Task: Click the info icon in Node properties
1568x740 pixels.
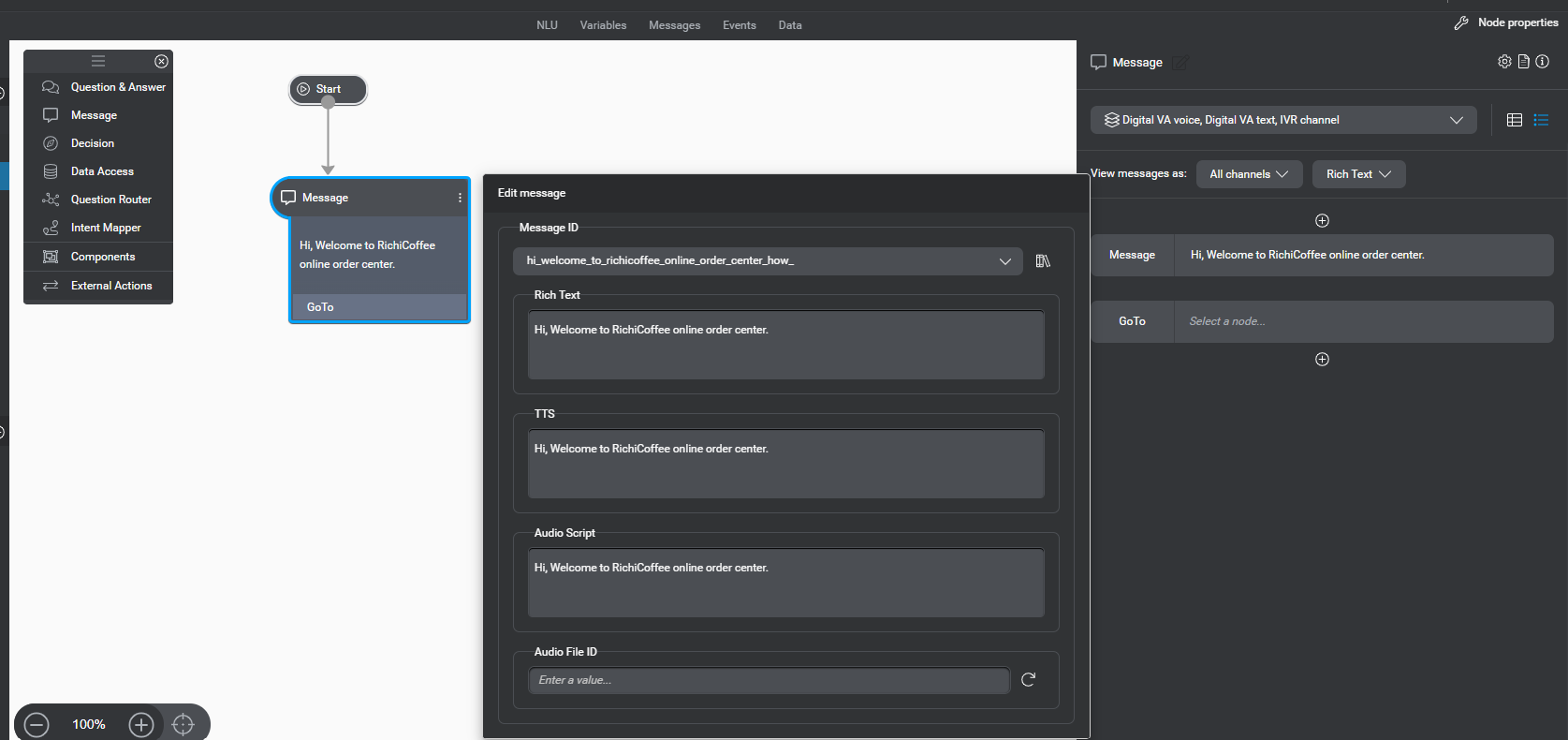Action: 1542,62
